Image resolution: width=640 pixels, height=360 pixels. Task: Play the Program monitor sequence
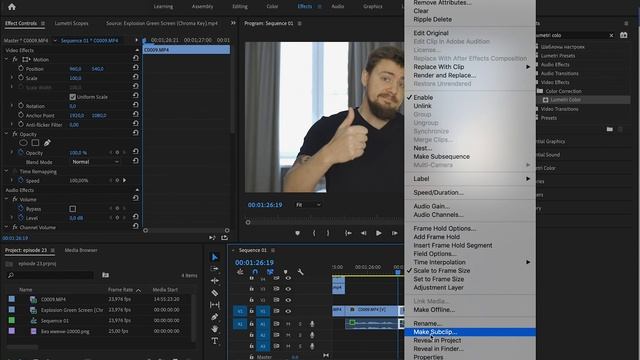coord(379,233)
